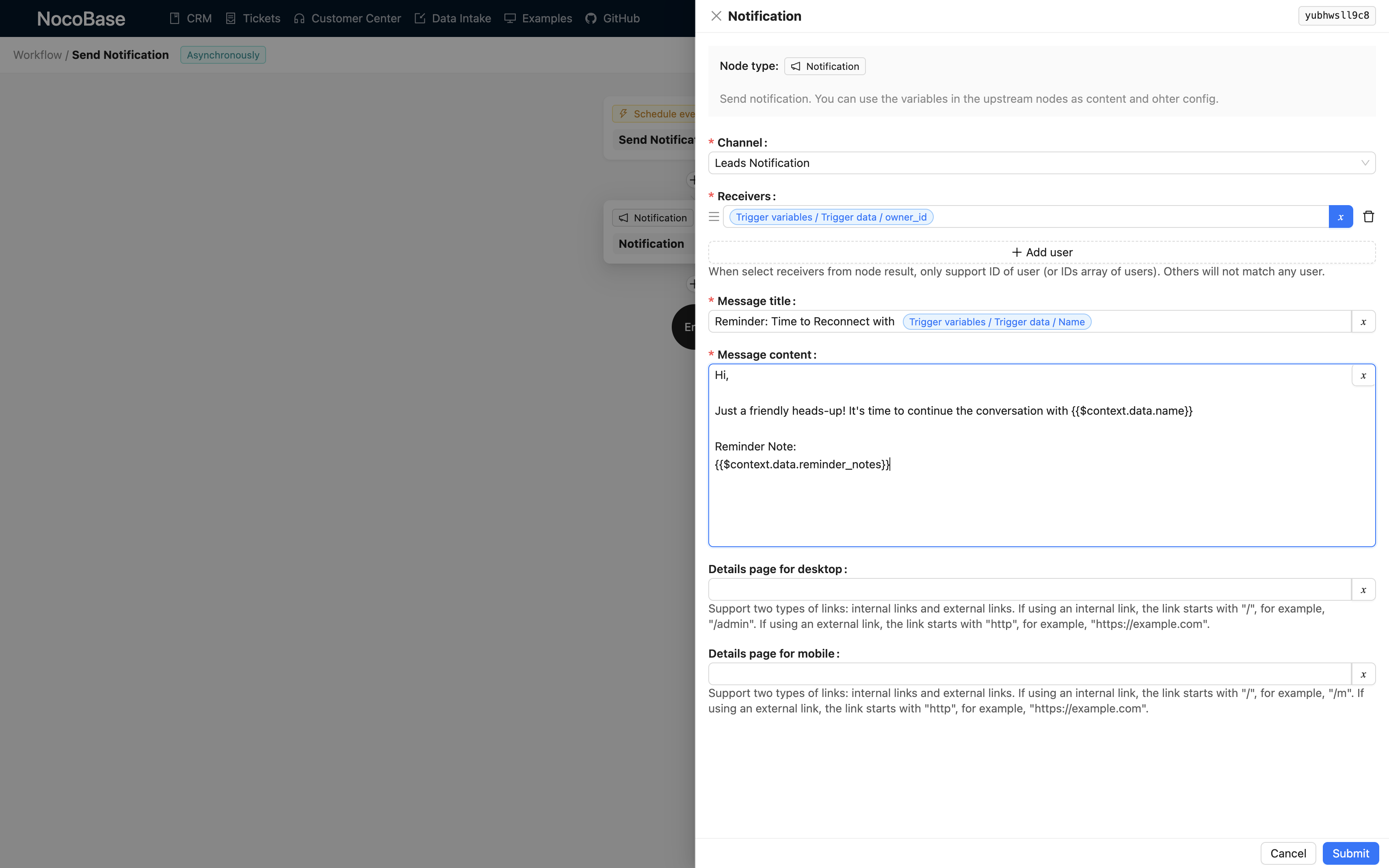Click the owner_id trigger variable tag
The width and height of the screenshot is (1389, 868).
point(831,217)
